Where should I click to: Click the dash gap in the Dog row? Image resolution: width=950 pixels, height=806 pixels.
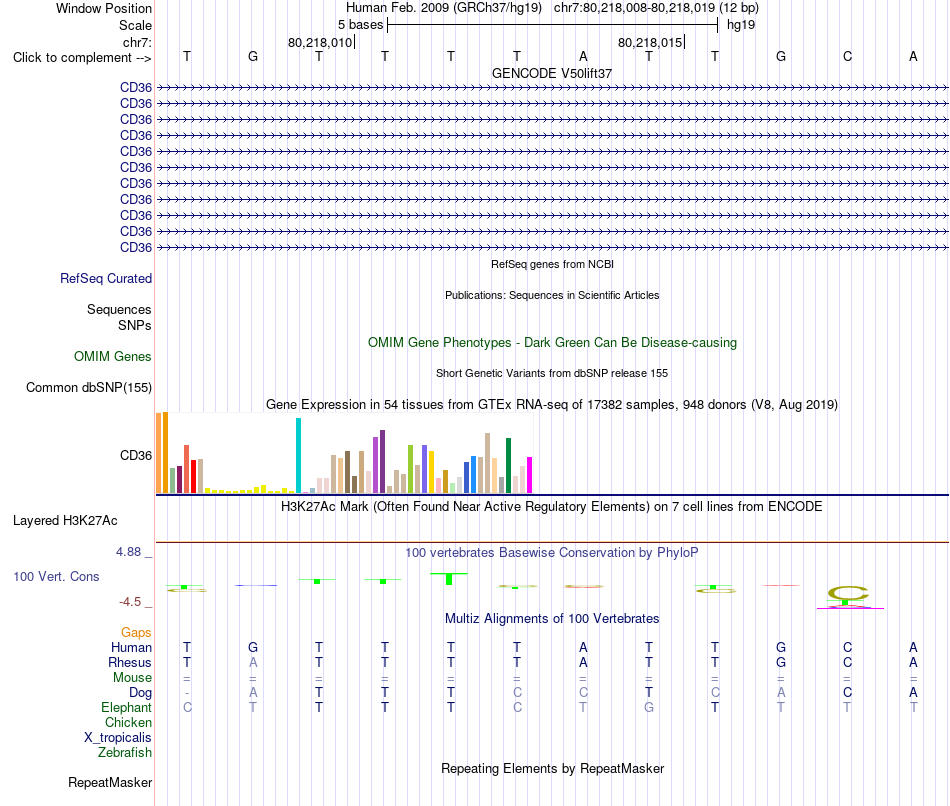click(x=187, y=693)
